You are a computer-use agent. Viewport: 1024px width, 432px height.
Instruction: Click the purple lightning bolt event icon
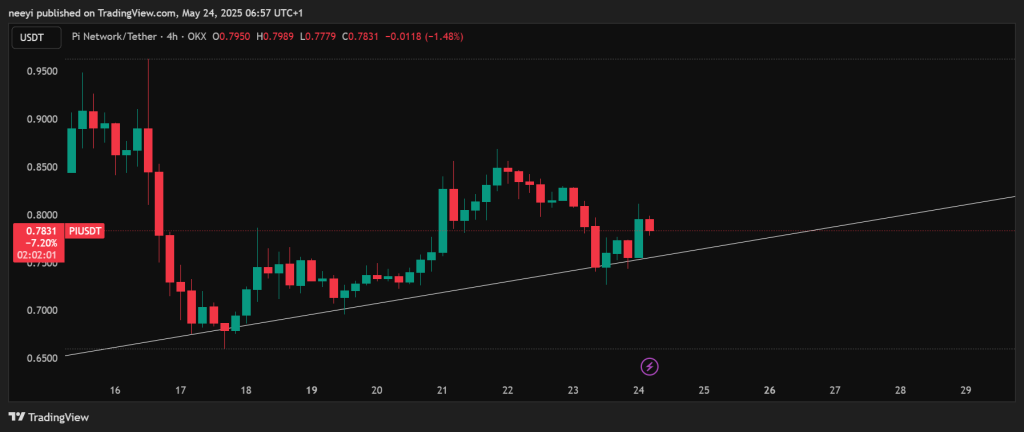650,367
